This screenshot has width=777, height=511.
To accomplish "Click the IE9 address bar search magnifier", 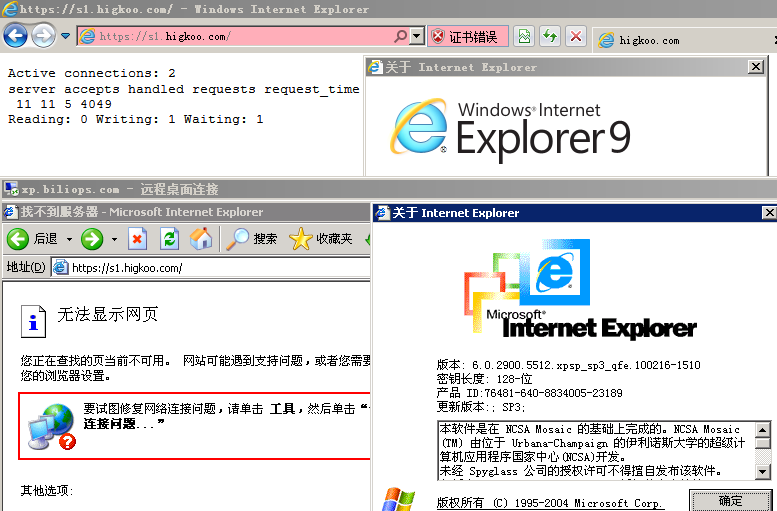I will 400,36.
